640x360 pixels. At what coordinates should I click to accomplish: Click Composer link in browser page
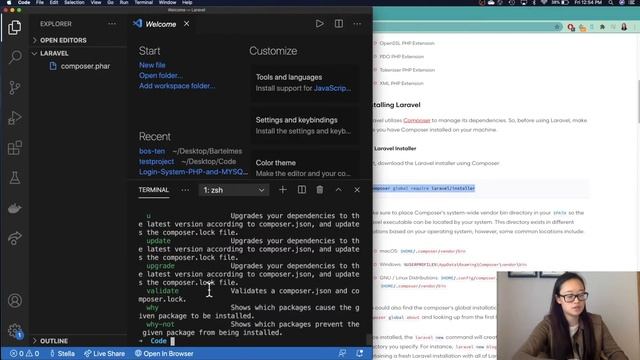coord(417,120)
